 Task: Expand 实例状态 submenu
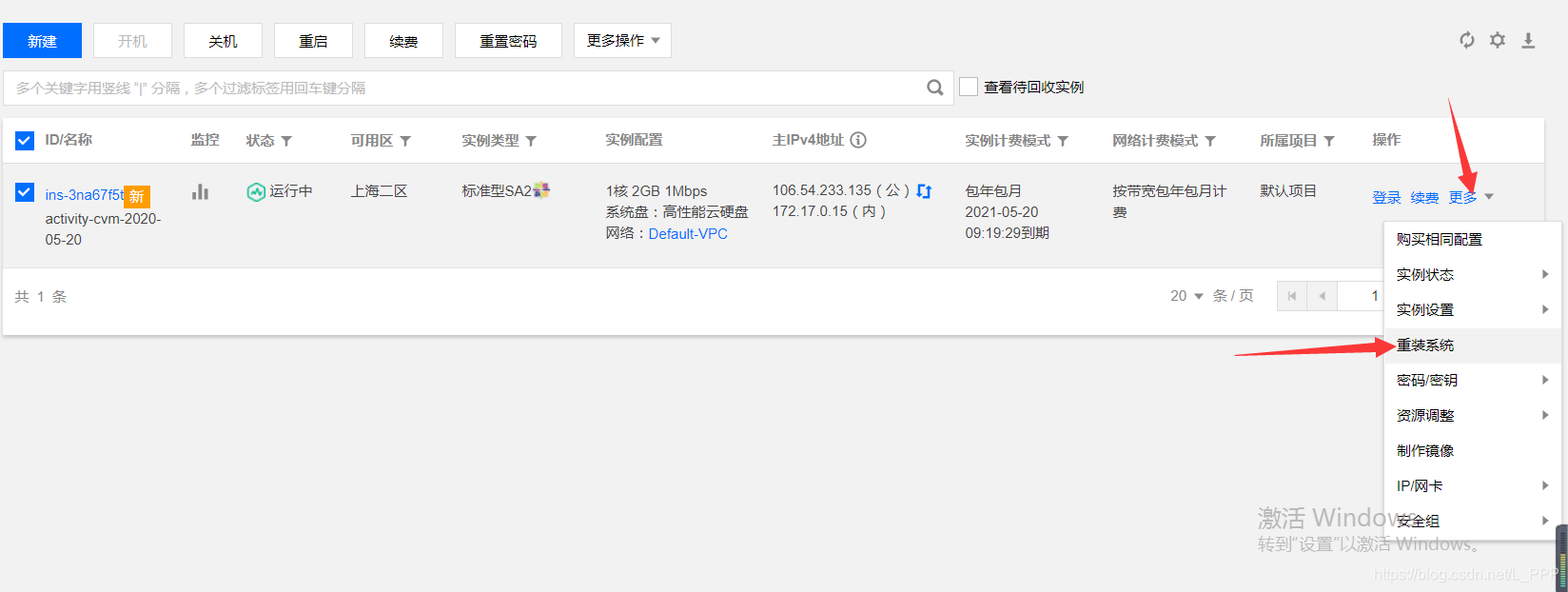(1473, 274)
